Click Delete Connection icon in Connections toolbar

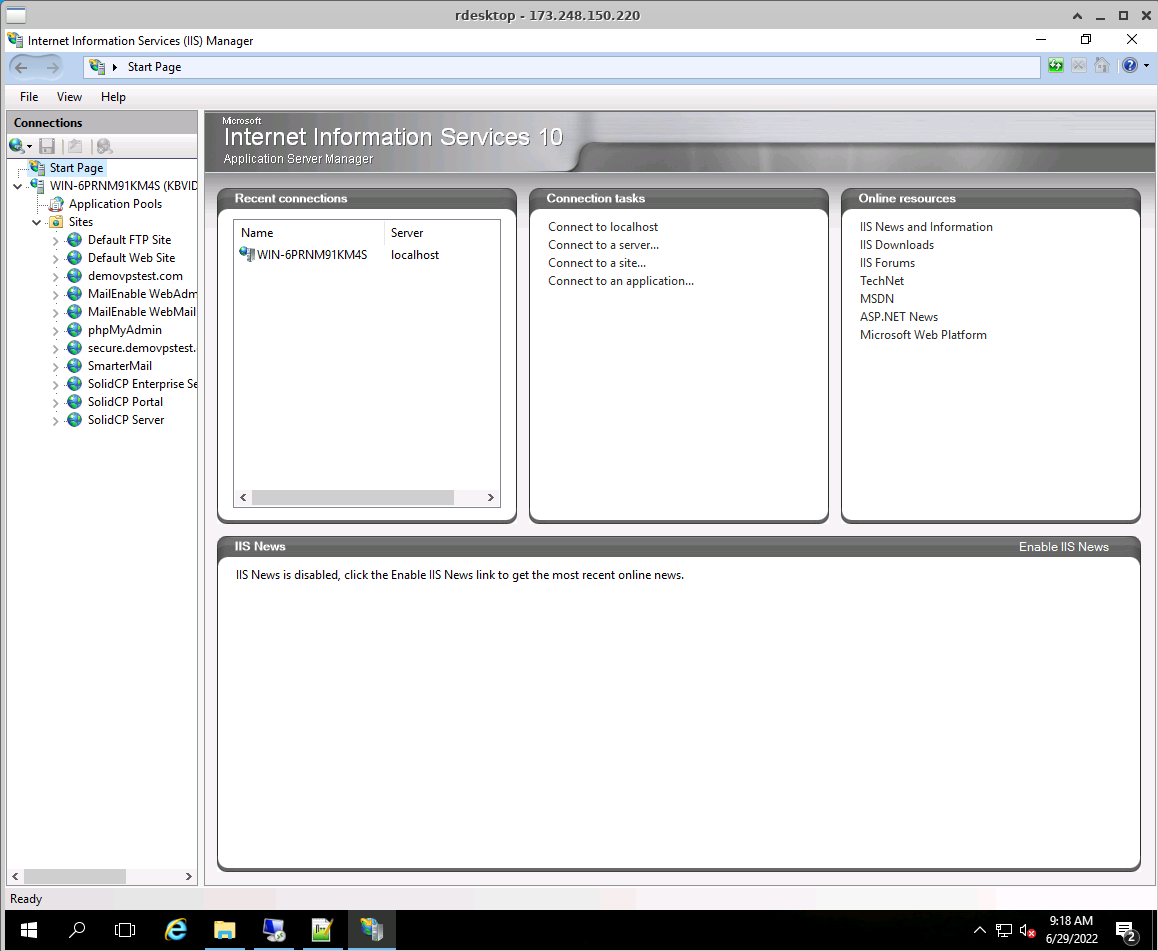click(x=104, y=146)
